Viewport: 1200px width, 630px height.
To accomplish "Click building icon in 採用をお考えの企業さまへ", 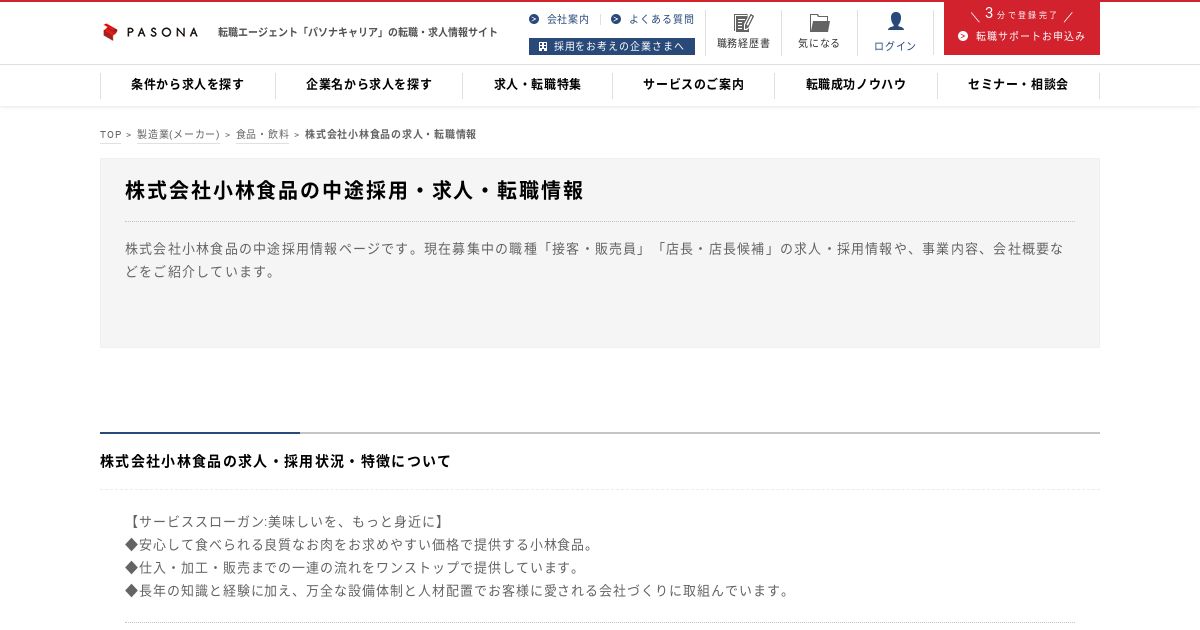I will (543, 46).
